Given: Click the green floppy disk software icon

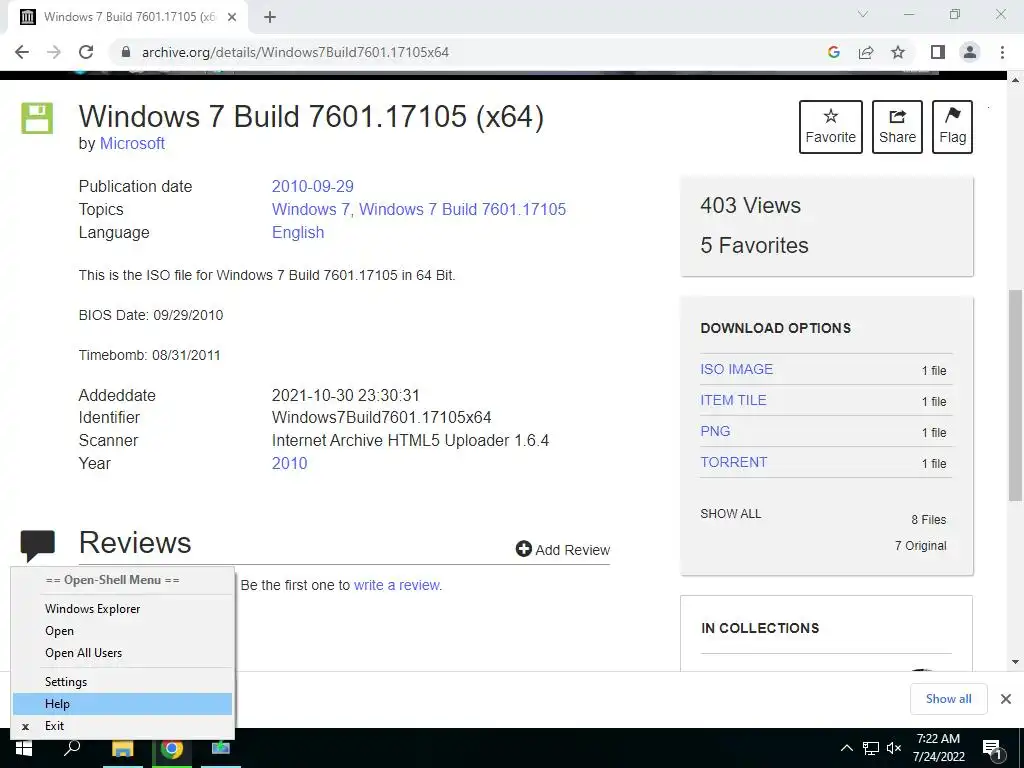Looking at the screenshot, I should coord(37,118).
